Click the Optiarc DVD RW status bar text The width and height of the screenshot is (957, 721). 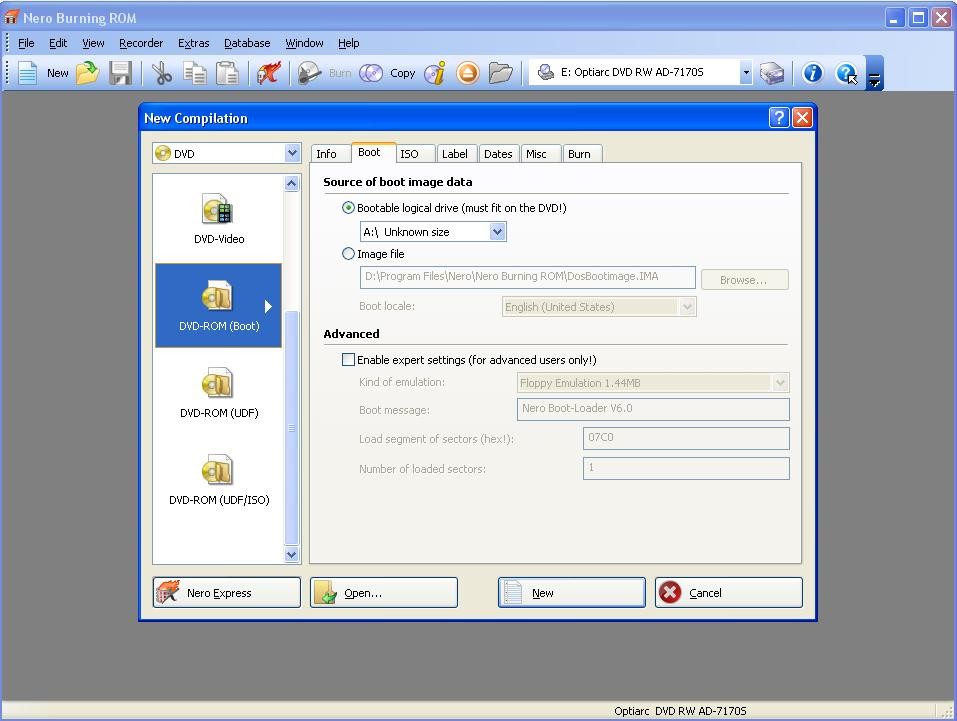pos(680,711)
